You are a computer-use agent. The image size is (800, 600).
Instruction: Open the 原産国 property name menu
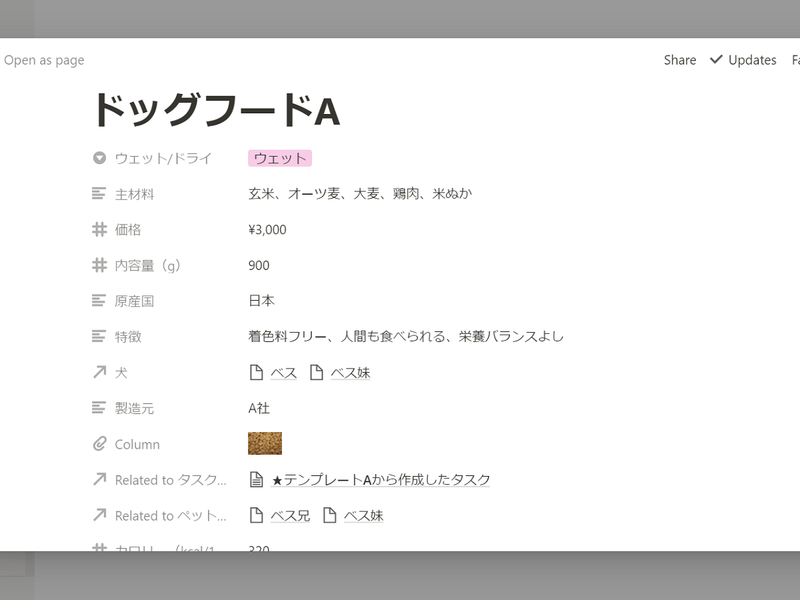click(x=134, y=301)
